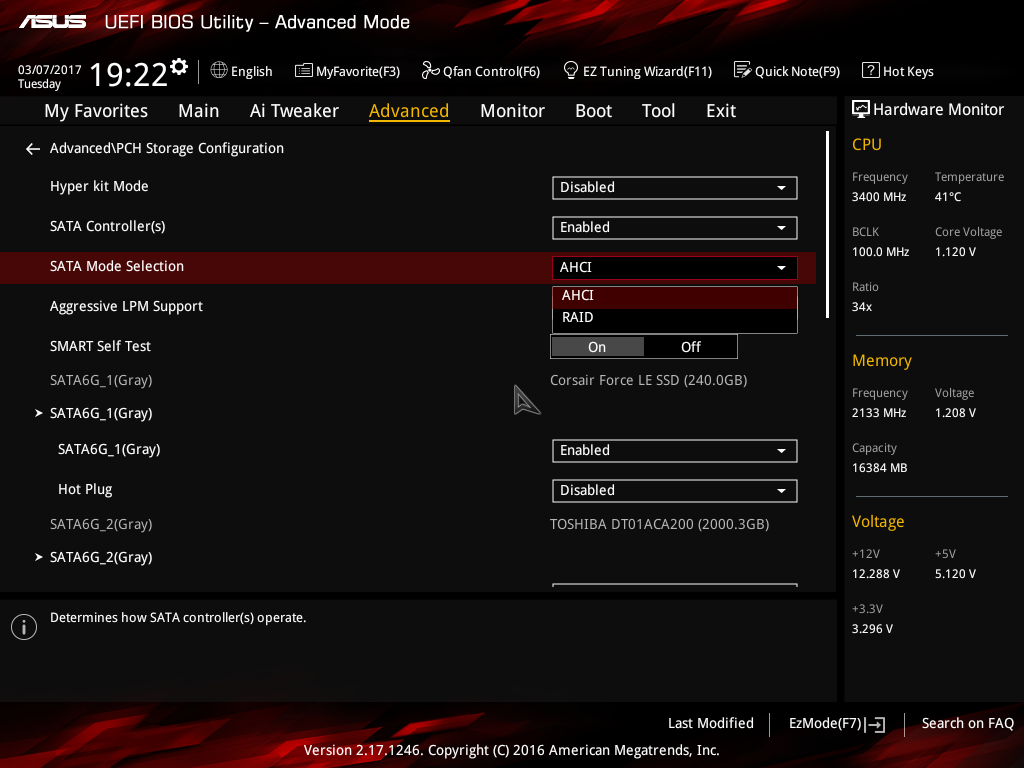The height and width of the screenshot is (768, 1024).
Task: Select the Aggressive LPM Support label
Action: 126,306
